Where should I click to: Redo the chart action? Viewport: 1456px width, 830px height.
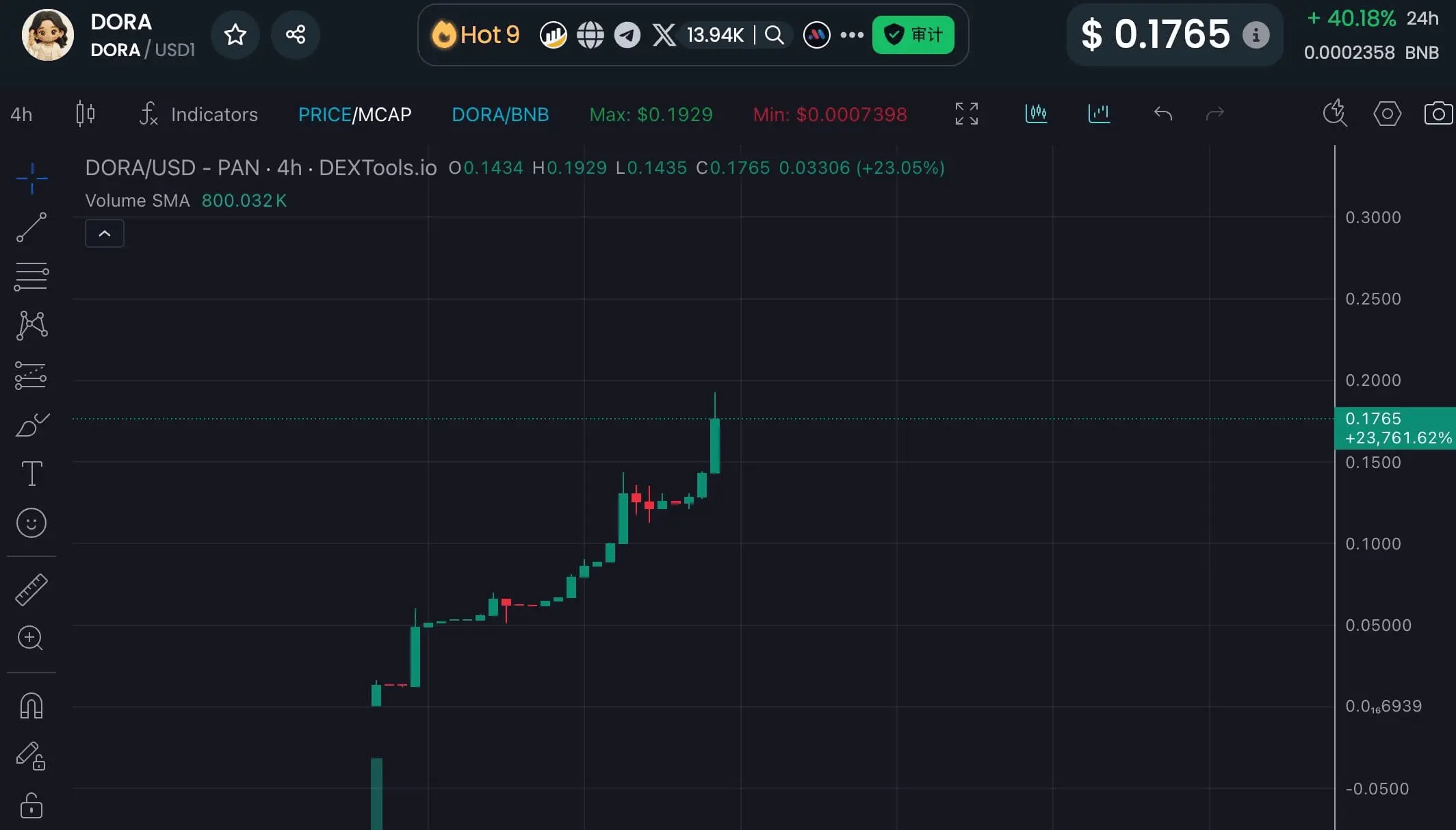point(1214,114)
